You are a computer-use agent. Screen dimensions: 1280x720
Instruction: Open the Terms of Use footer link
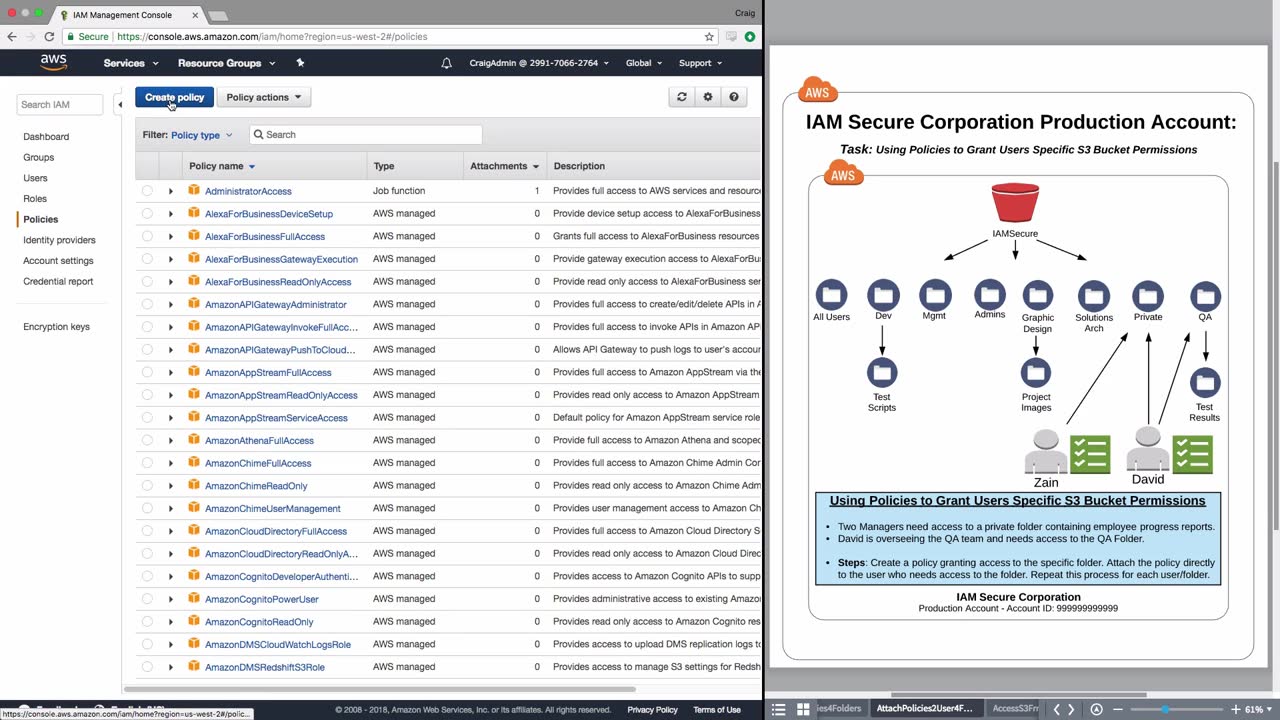717,710
